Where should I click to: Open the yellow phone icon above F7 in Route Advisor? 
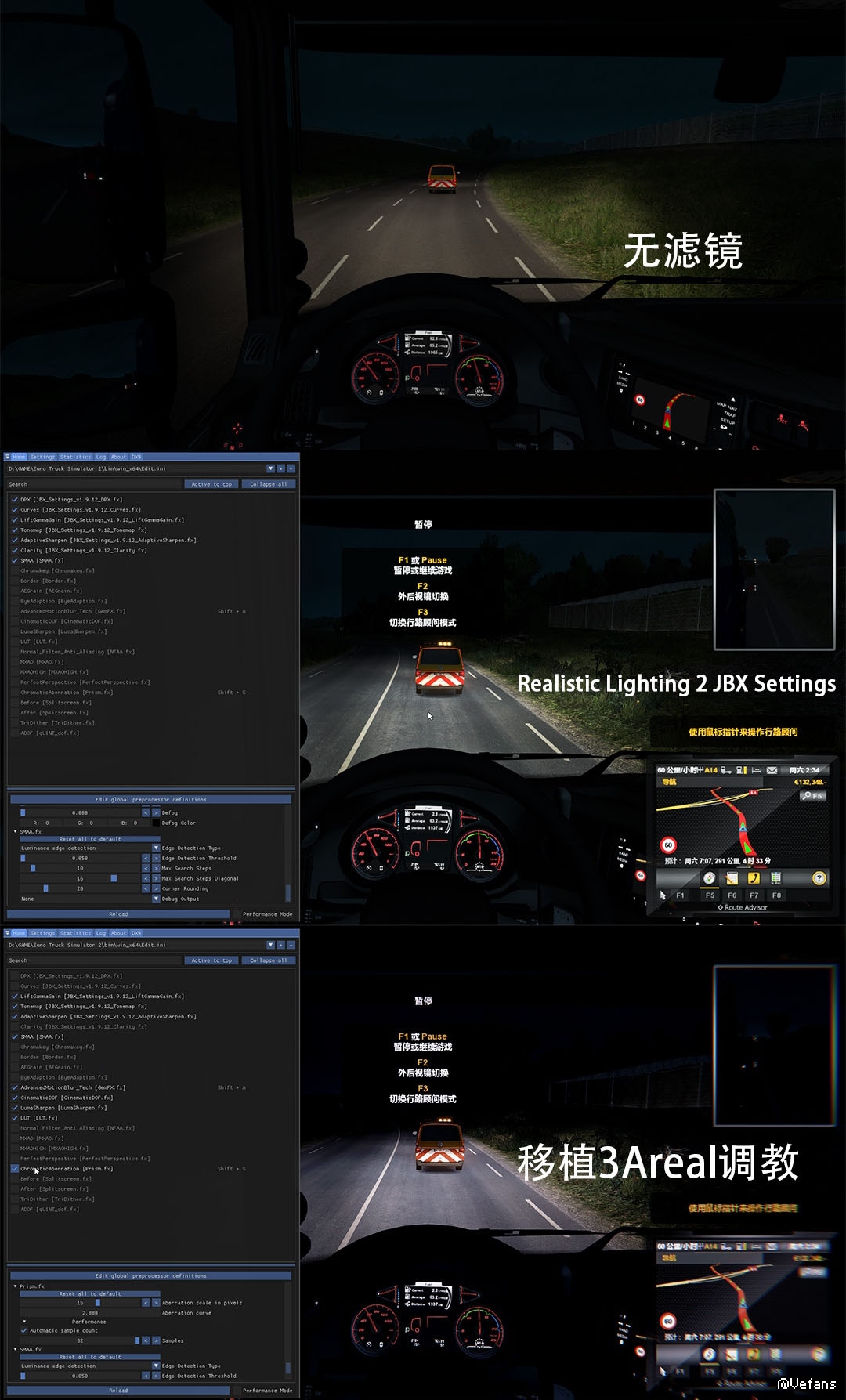click(754, 878)
